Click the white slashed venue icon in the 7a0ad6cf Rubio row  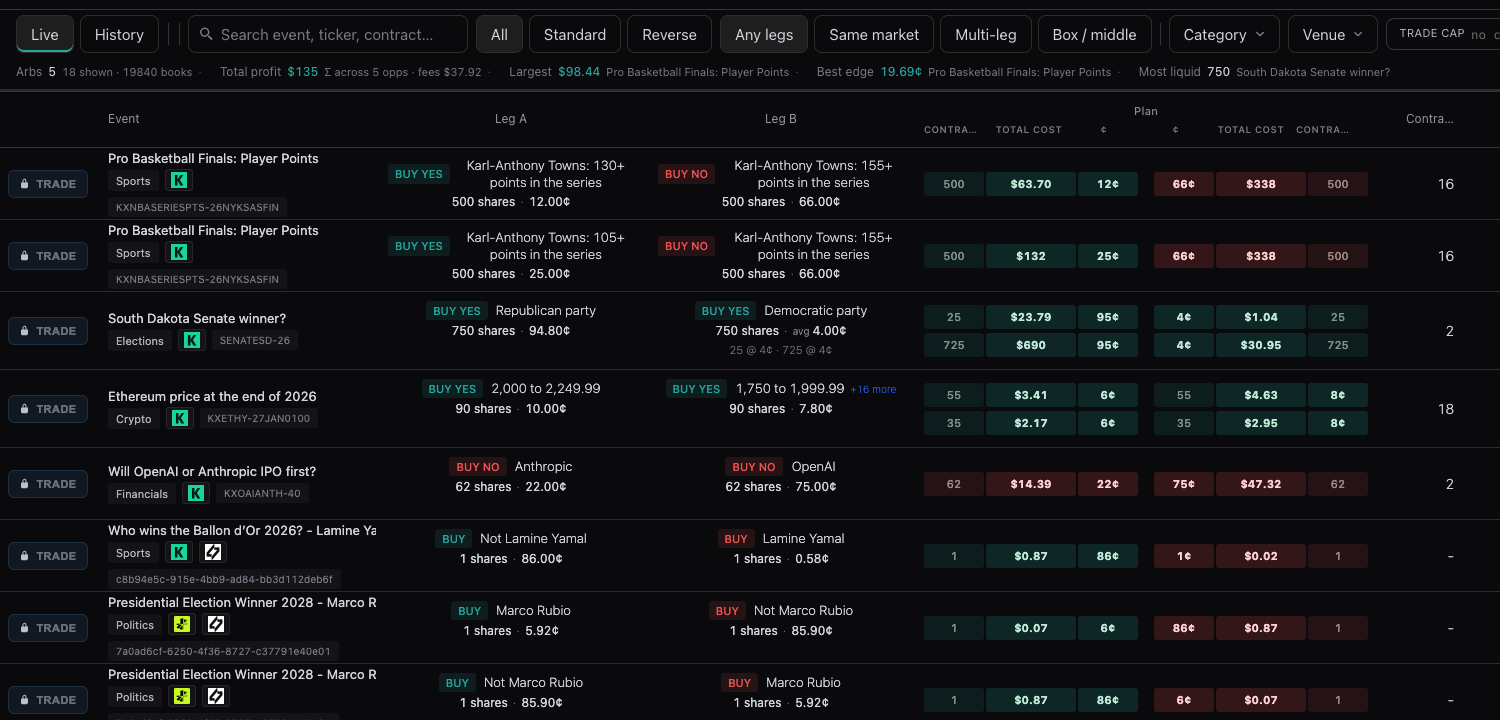216,625
